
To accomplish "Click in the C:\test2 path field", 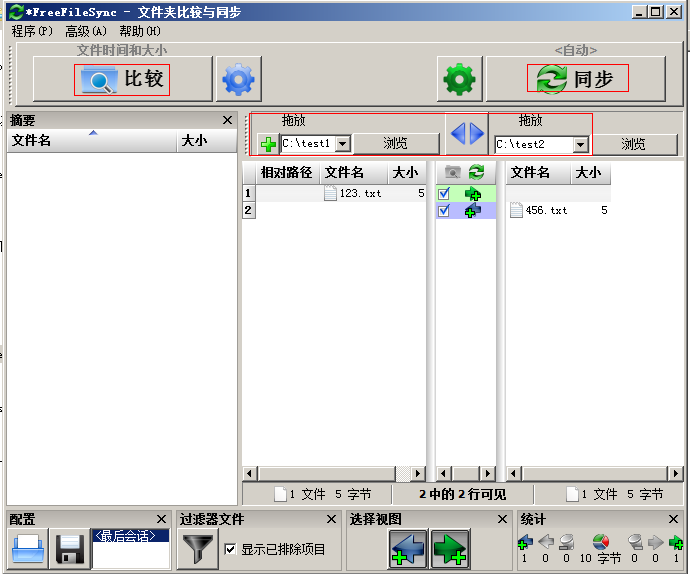I will 534,144.
